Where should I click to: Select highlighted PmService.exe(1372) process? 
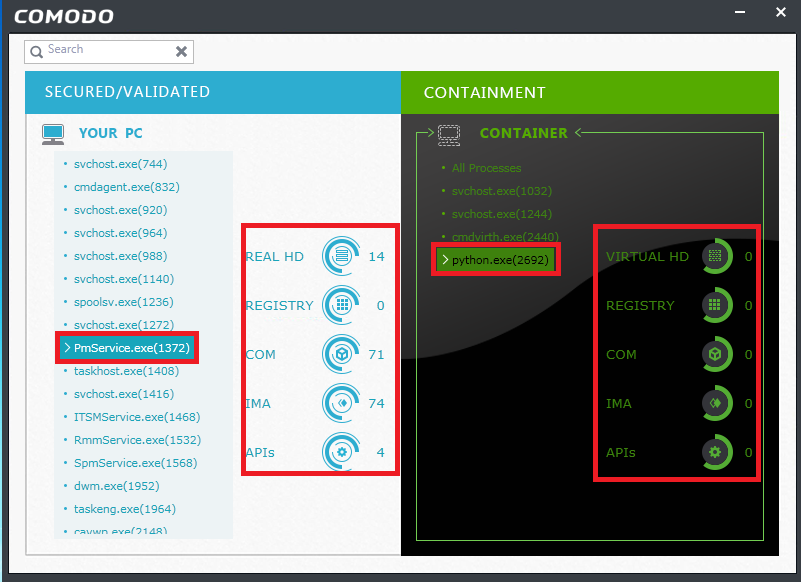(127, 348)
